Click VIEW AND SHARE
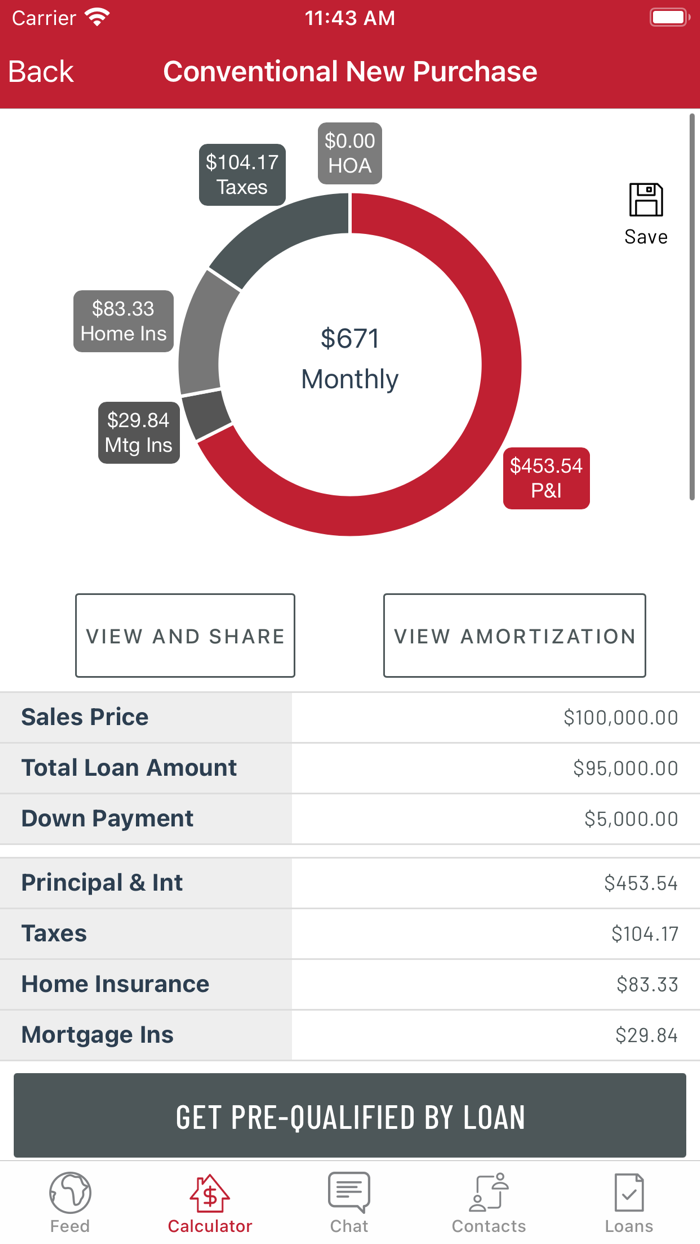Screen dimensions: 700x1244 (x=184, y=635)
